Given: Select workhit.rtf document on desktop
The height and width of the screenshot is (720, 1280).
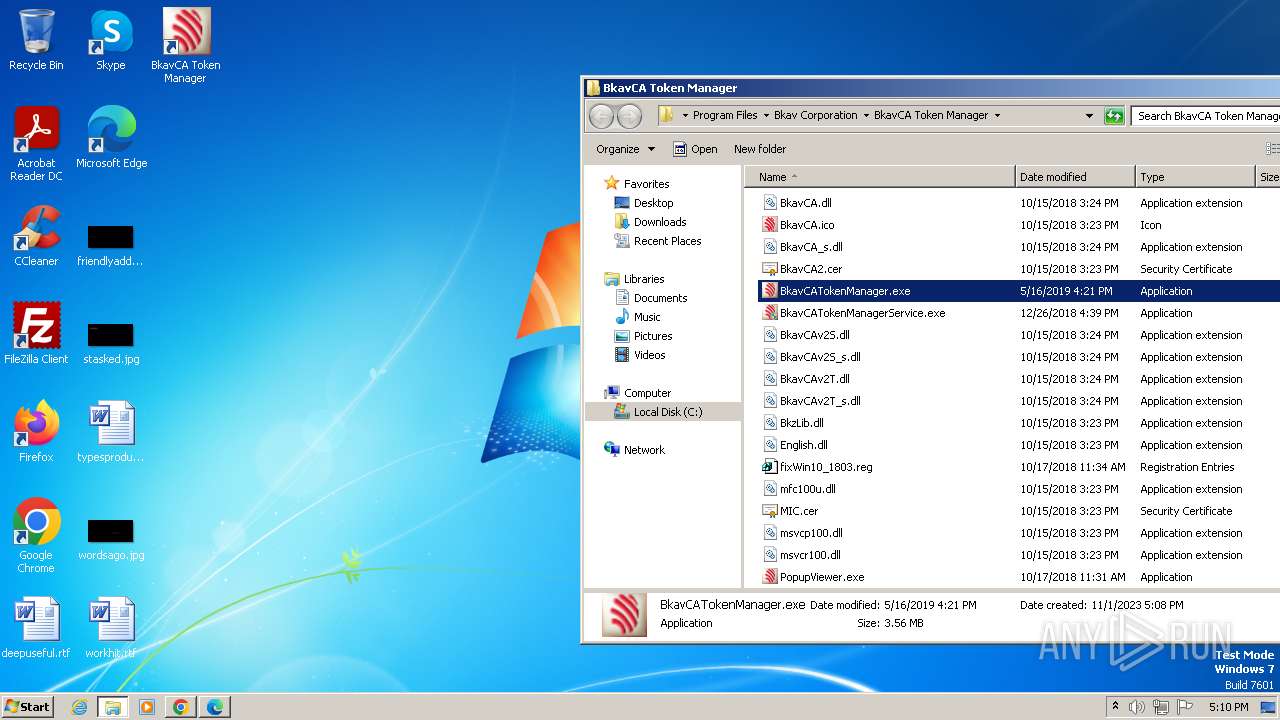Looking at the screenshot, I should tap(111, 628).
